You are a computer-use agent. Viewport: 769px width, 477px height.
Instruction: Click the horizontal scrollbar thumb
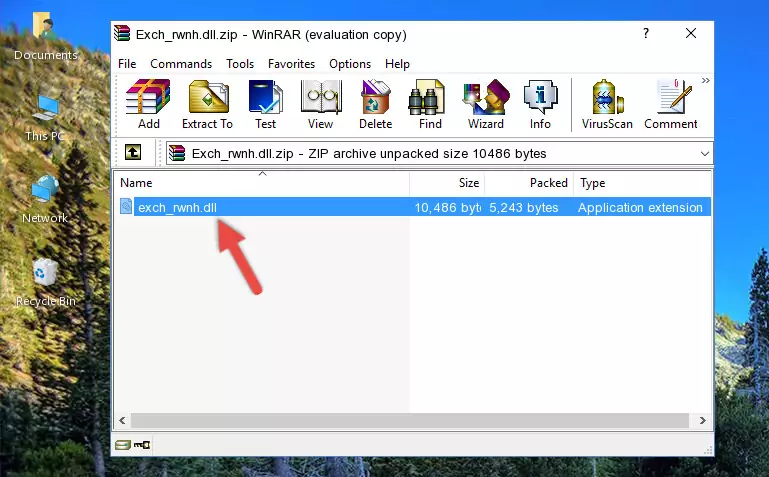[410, 420]
